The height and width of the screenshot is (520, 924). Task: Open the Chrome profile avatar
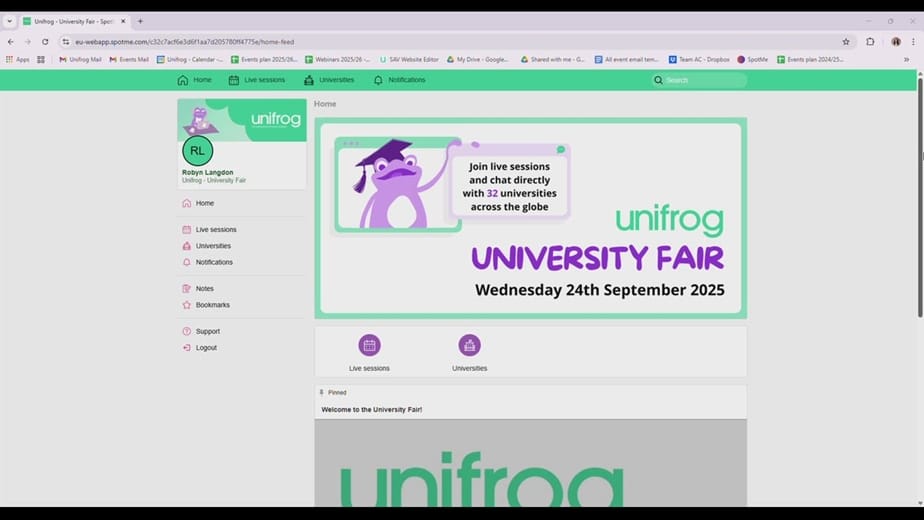tap(896, 42)
